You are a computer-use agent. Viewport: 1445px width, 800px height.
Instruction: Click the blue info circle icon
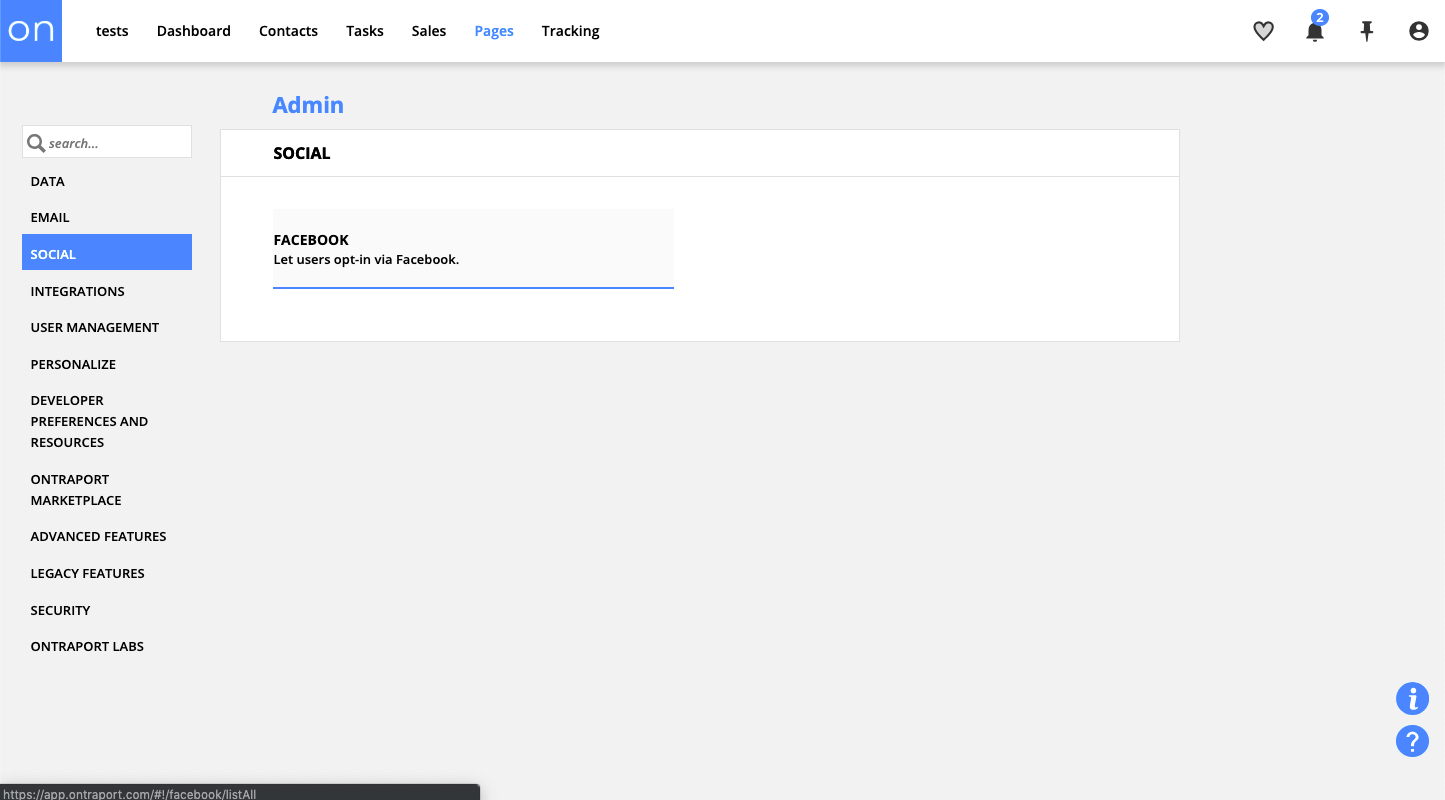(x=1412, y=698)
